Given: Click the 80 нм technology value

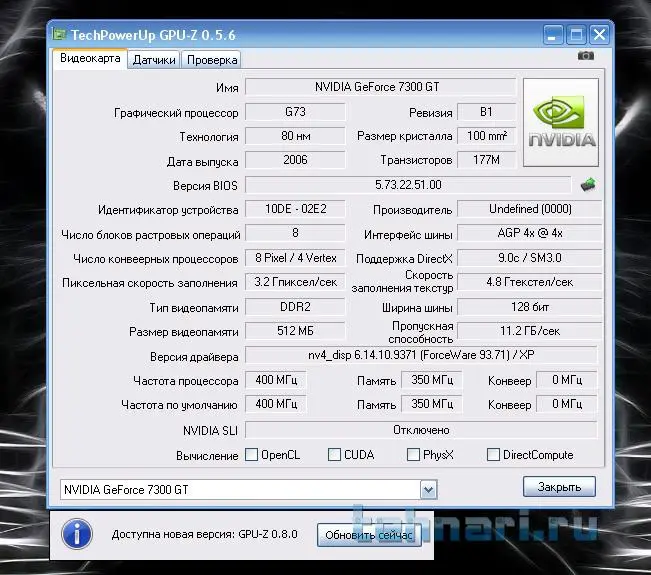Looking at the screenshot, I should [295, 136].
